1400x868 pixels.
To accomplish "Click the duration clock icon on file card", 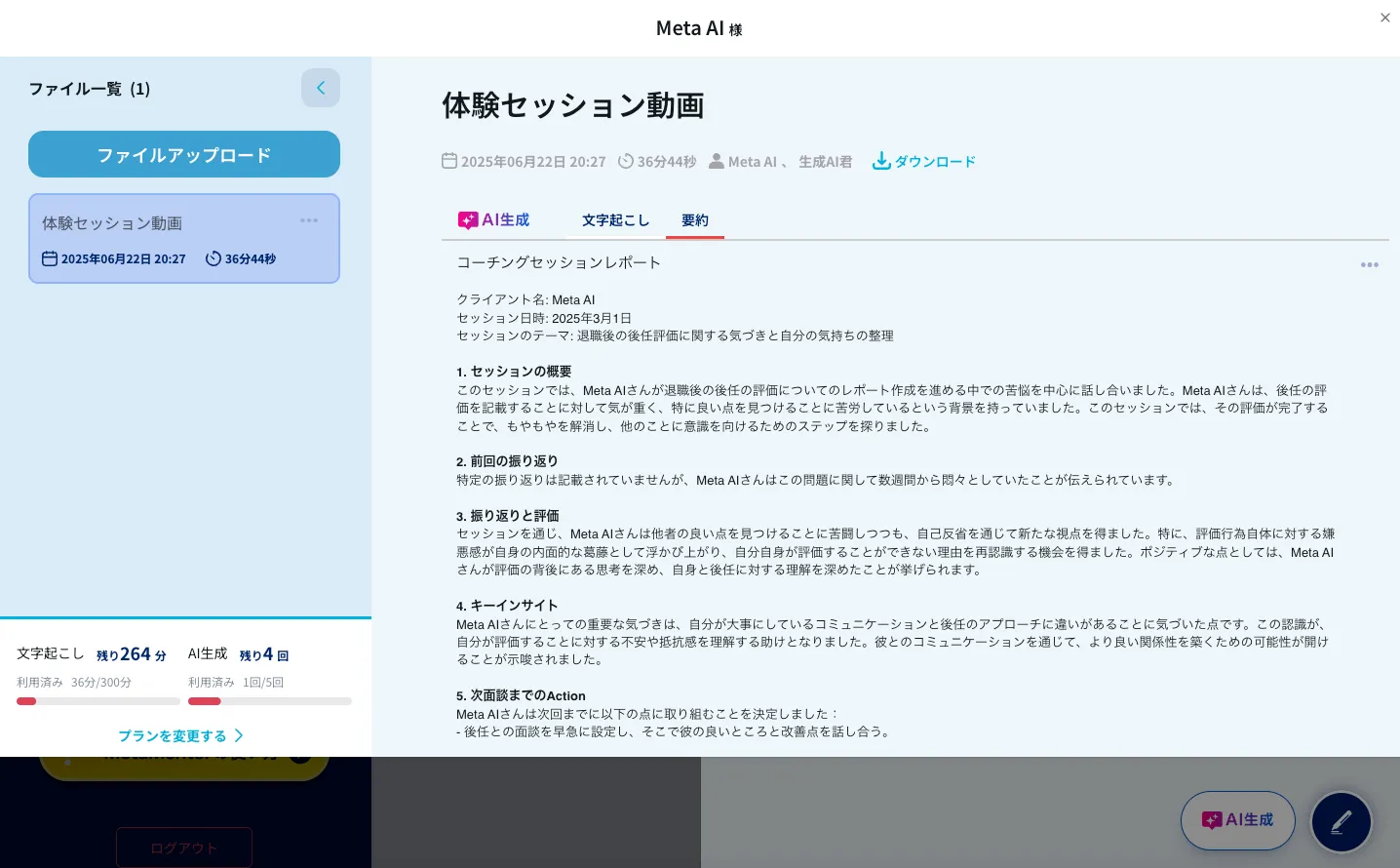I will pyautogui.click(x=214, y=258).
